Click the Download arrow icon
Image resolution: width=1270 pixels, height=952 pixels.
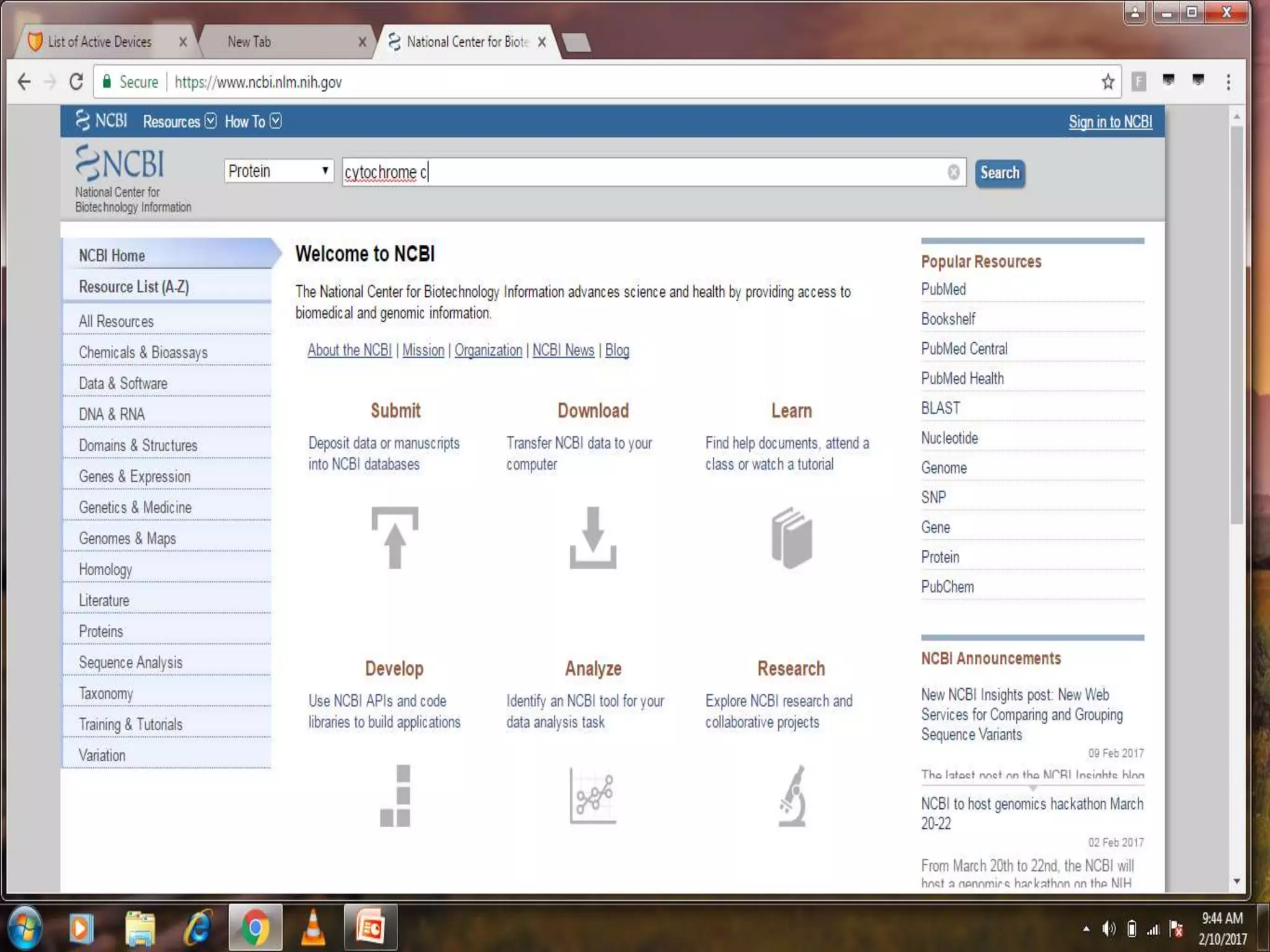click(593, 537)
